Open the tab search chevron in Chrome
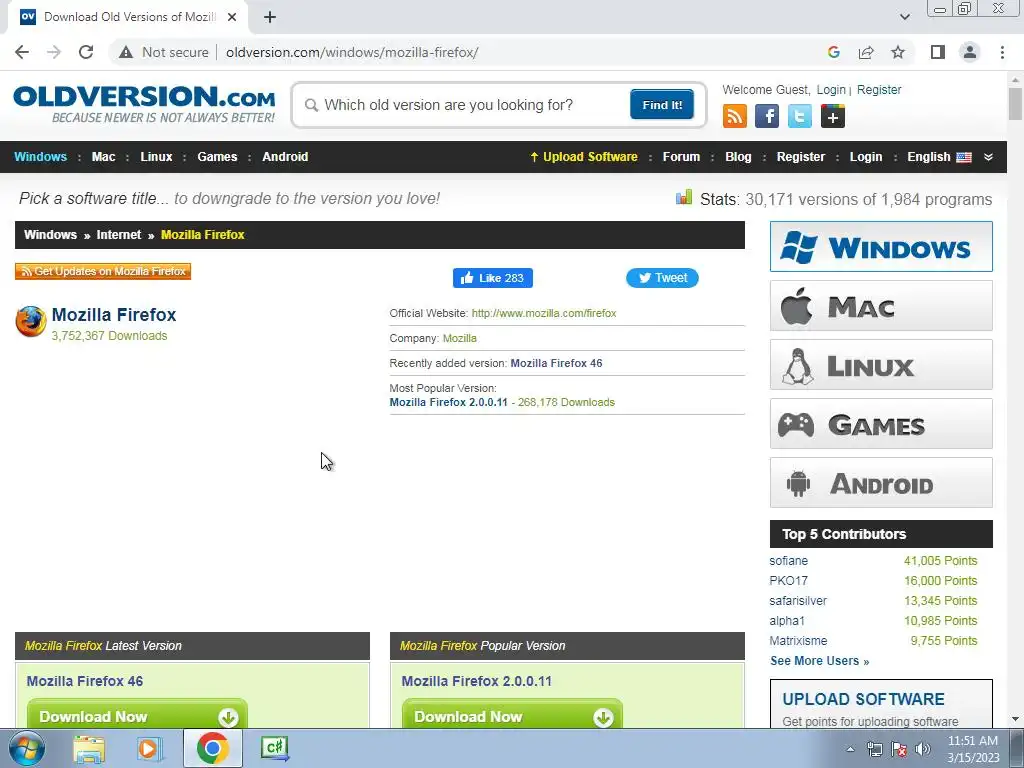Viewport: 1024px width, 768px height. tap(904, 17)
